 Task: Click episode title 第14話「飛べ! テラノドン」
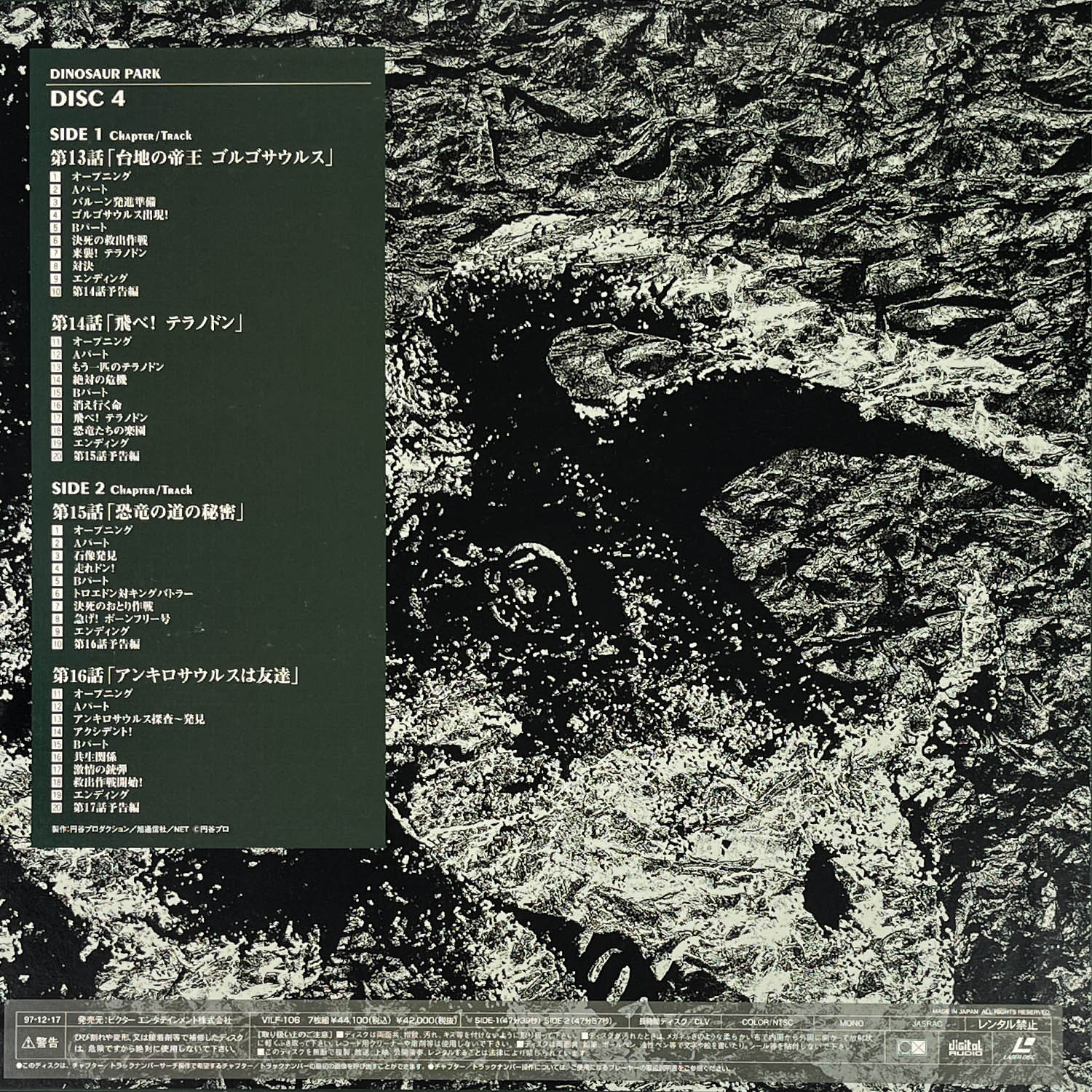point(146,322)
